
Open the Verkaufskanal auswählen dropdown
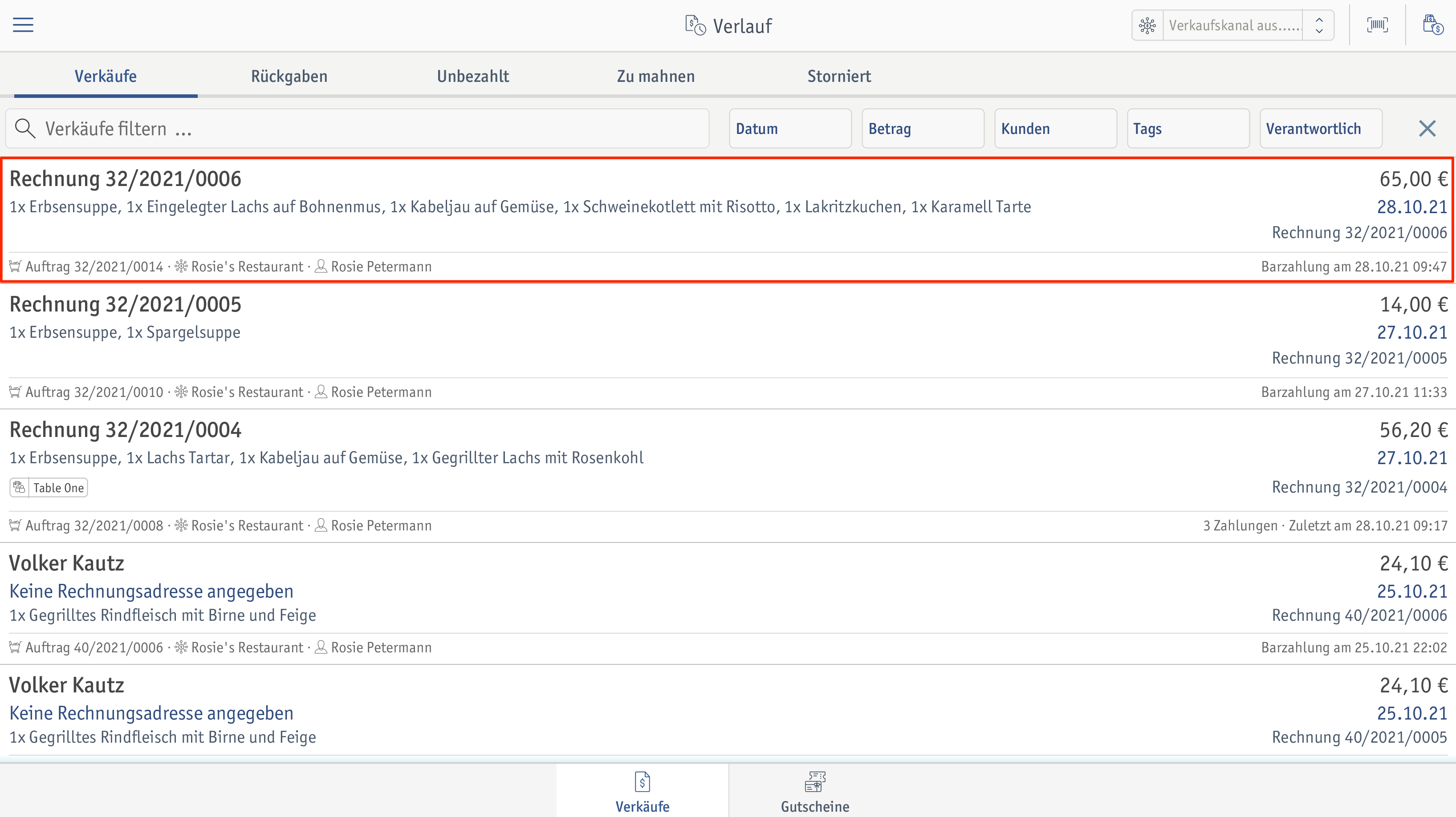(1233, 25)
